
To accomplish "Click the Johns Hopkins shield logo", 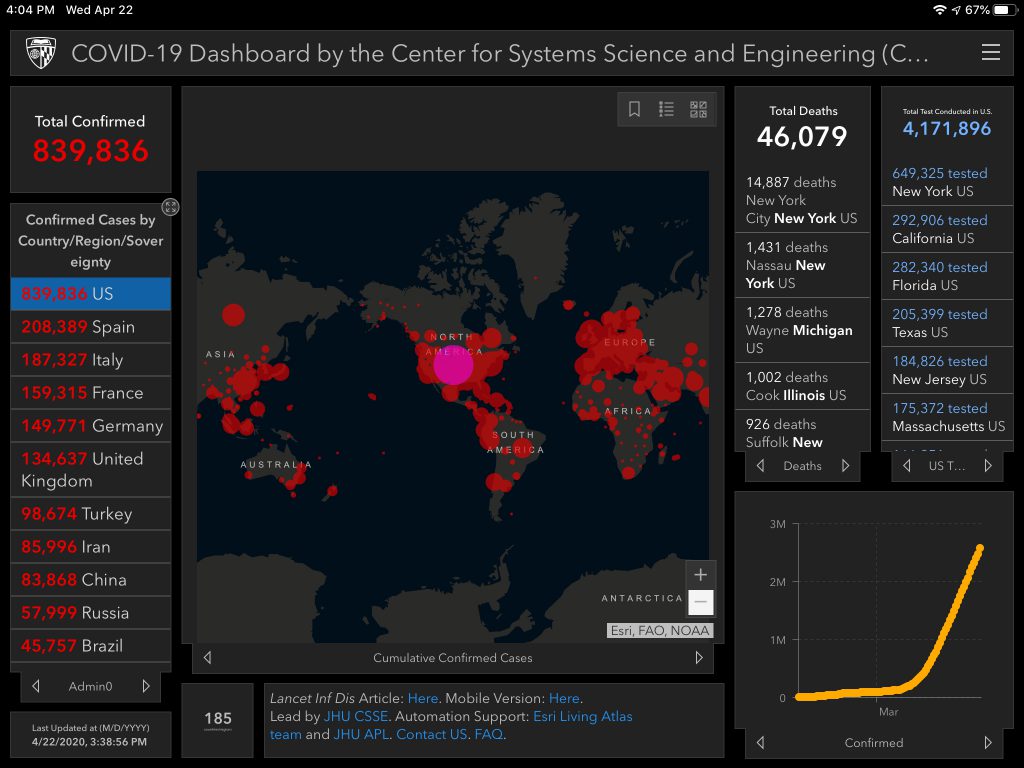I will tap(41, 53).
